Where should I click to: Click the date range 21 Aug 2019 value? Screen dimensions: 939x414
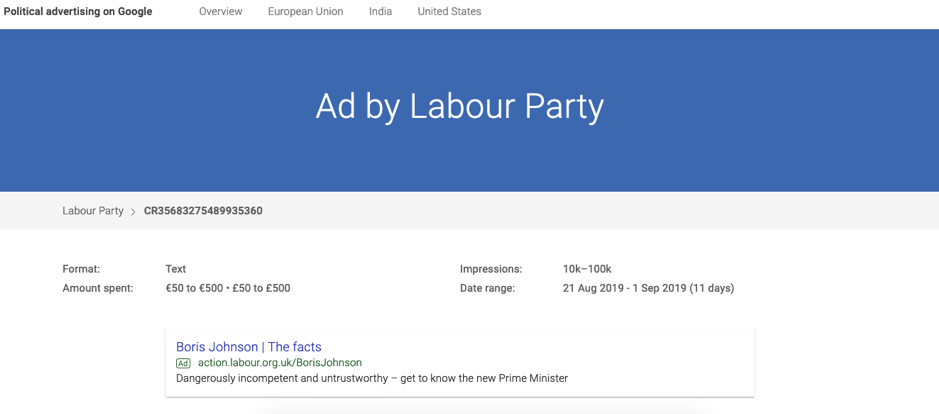(x=648, y=288)
